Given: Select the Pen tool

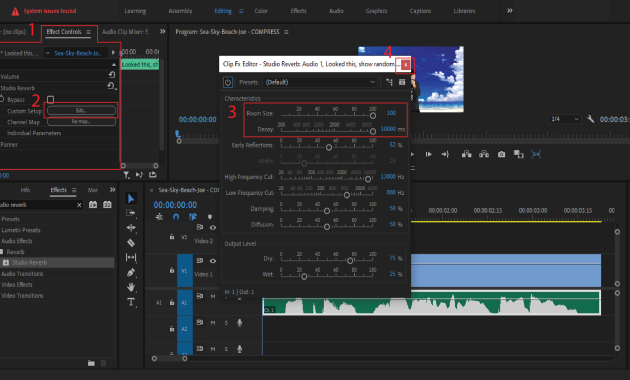Looking at the screenshot, I should click(131, 272).
